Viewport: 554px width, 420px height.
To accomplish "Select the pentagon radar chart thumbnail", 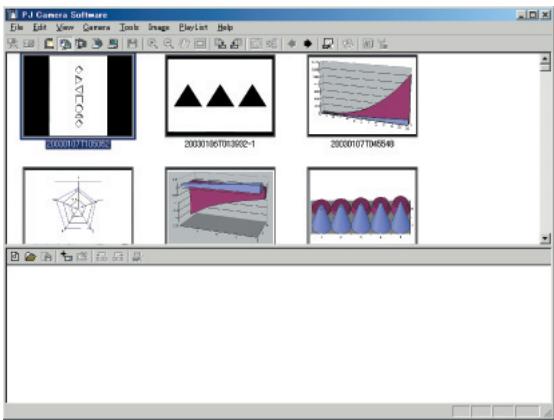I will 78,206.
